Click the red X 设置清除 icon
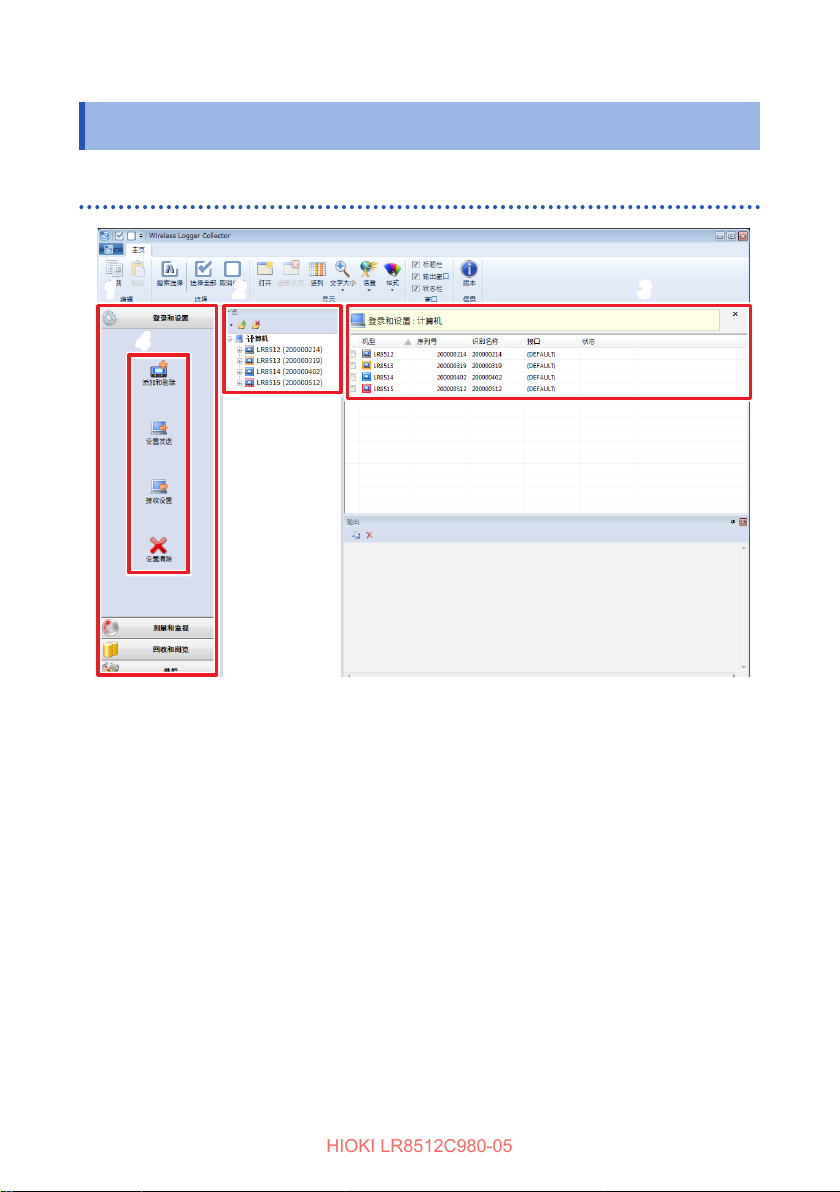 coord(158,545)
